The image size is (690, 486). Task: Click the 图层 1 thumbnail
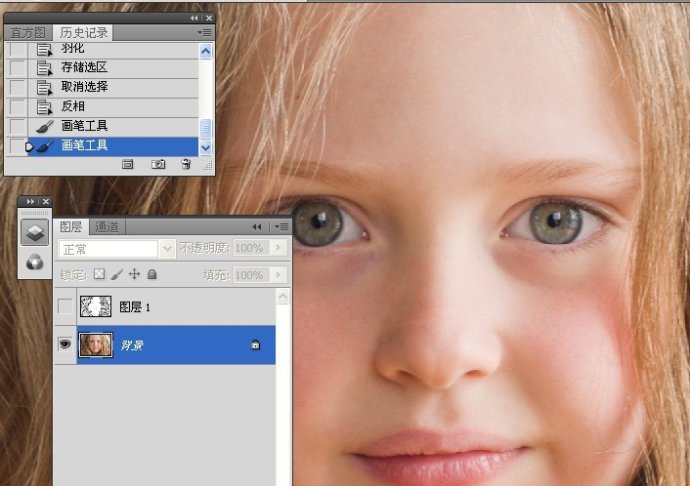[x=95, y=306]
